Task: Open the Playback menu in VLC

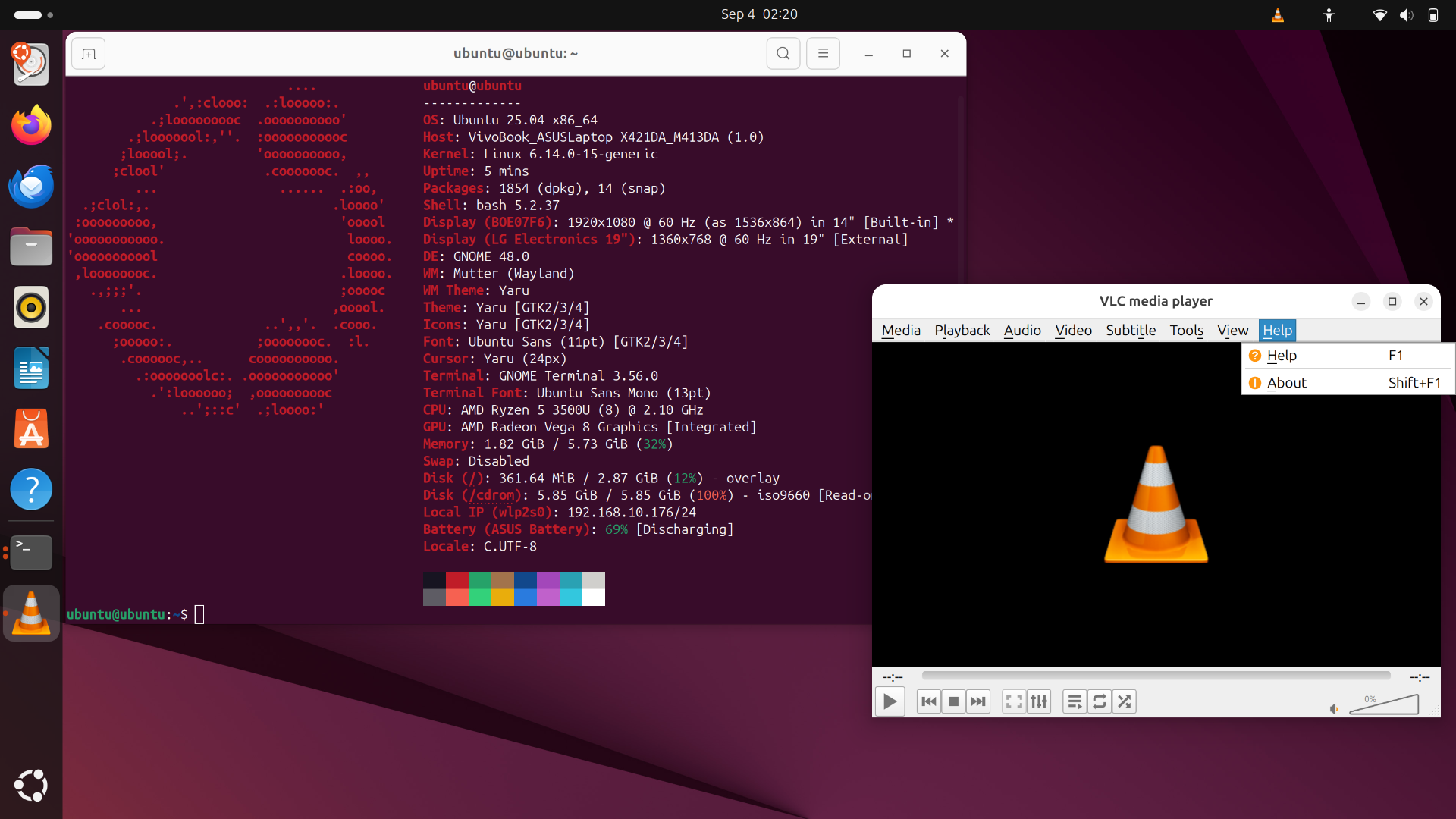Action: click(x=962, y=330)
